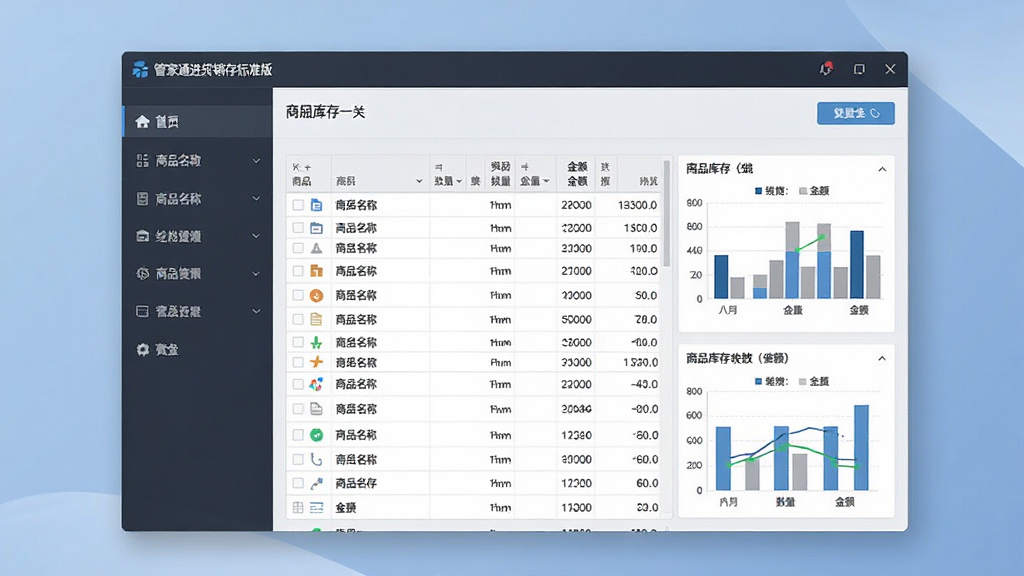Image resolution: width=1024 pixels, height=576 pixels.
Task: Click the orange building icon in the table
Action: point(317,270)
